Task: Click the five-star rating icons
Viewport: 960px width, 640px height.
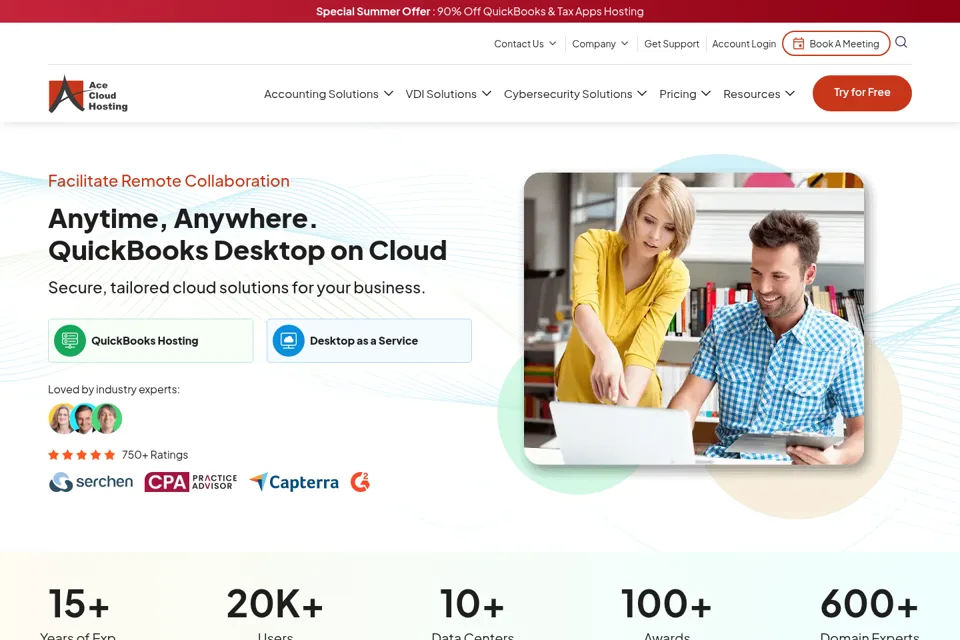Action: tap(81, 454)
